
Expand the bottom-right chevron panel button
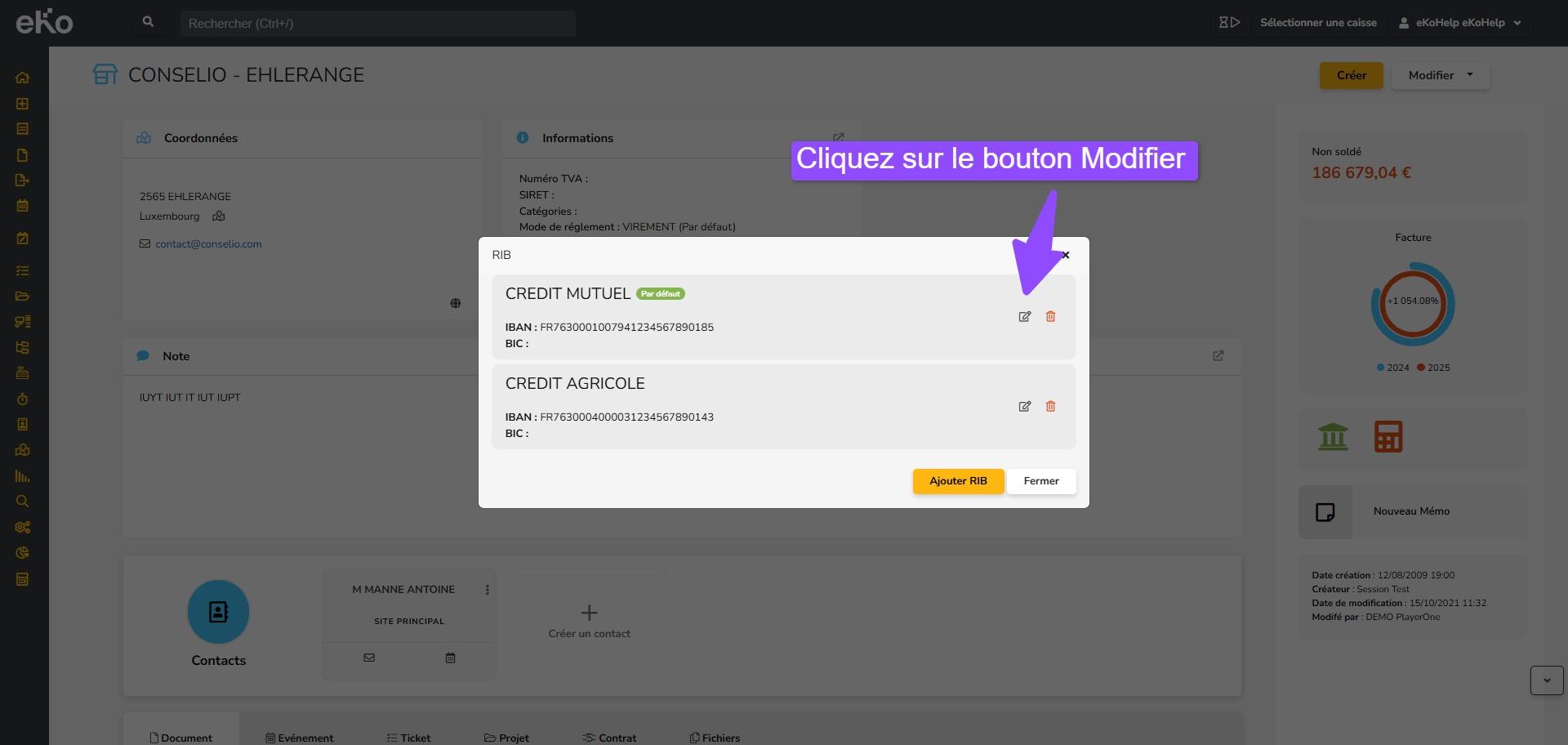click(x=1546, y=680)
